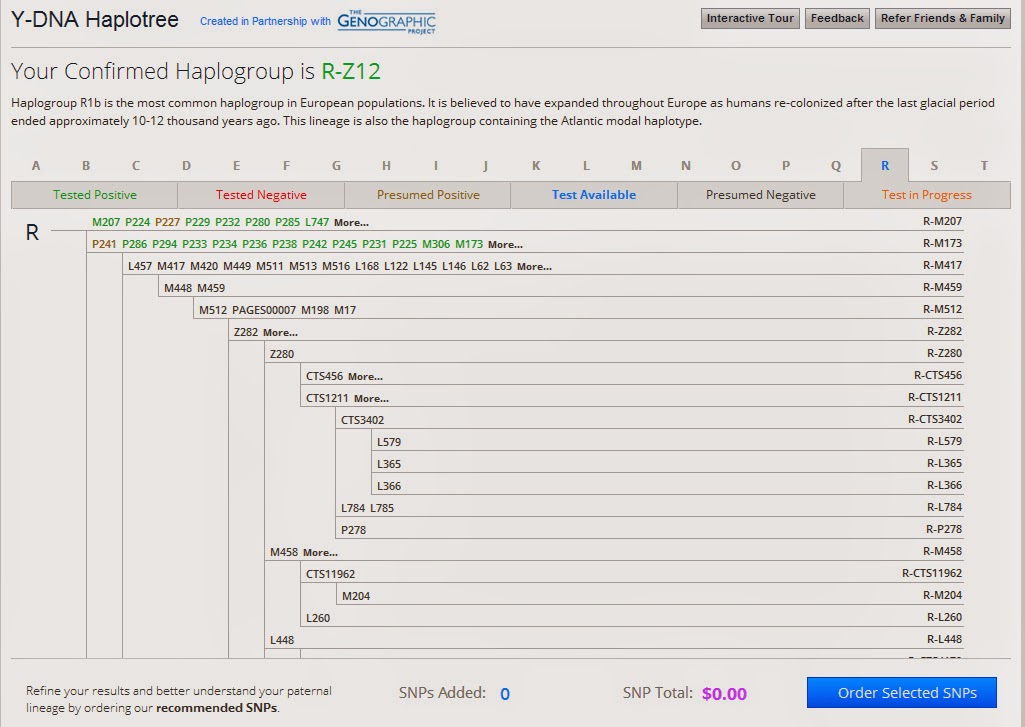Viewport: 1025px width, 727px height.
Task: Switch to haplogroup tab Q
Action: tap(836, 165)
